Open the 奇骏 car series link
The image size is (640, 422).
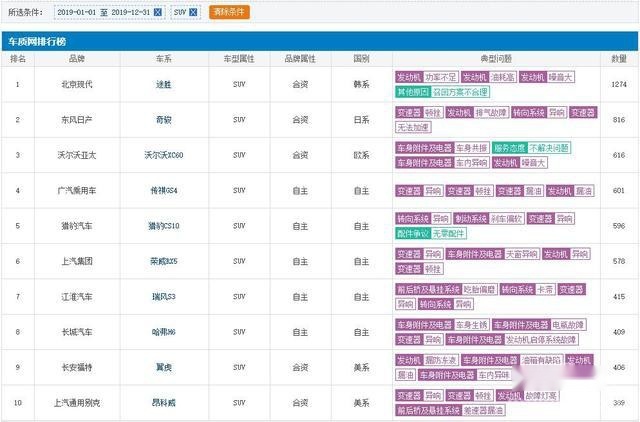coord(164,120)
